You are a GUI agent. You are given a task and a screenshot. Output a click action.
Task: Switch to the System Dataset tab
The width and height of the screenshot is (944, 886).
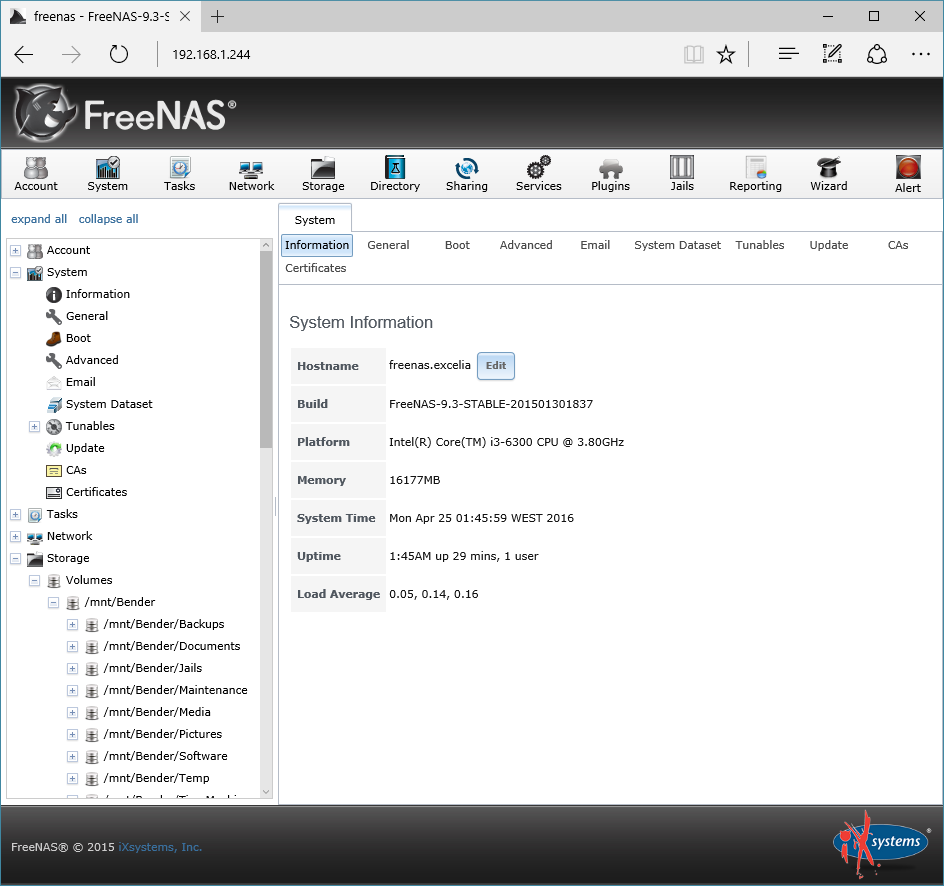tap(677, 245)
